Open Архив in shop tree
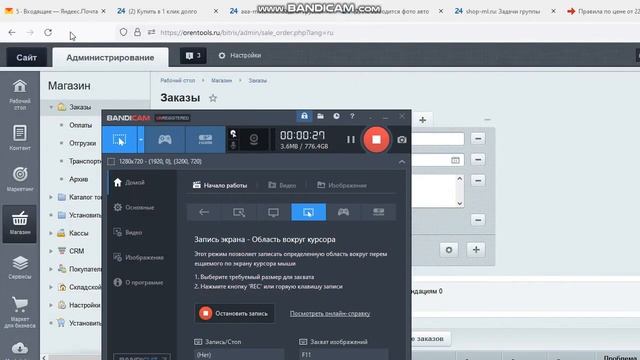 [78, 179]
